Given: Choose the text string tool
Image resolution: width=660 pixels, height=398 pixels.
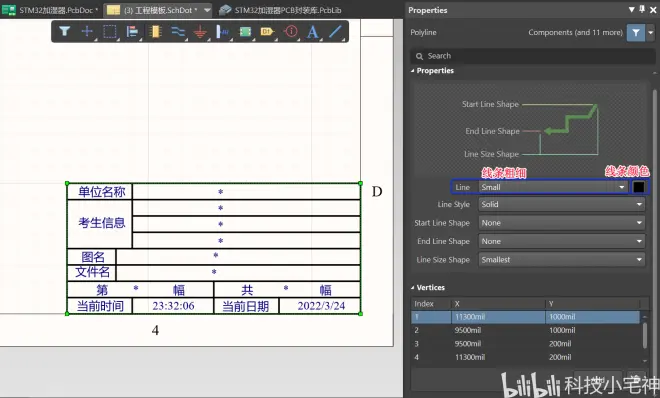Looking at the screenshot, I should point(312,32).
